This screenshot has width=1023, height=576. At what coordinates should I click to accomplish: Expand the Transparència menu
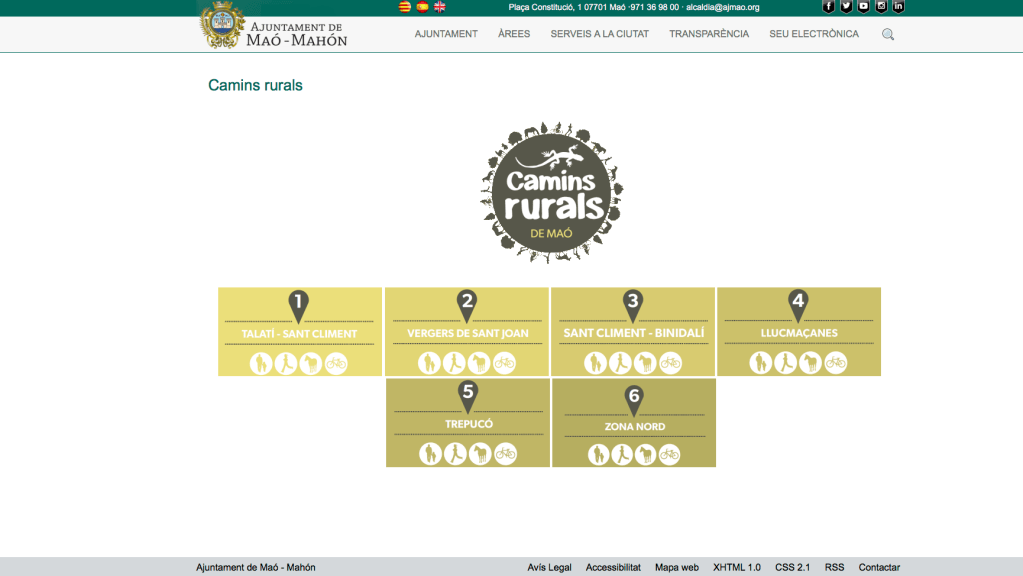tap(709, 34)
